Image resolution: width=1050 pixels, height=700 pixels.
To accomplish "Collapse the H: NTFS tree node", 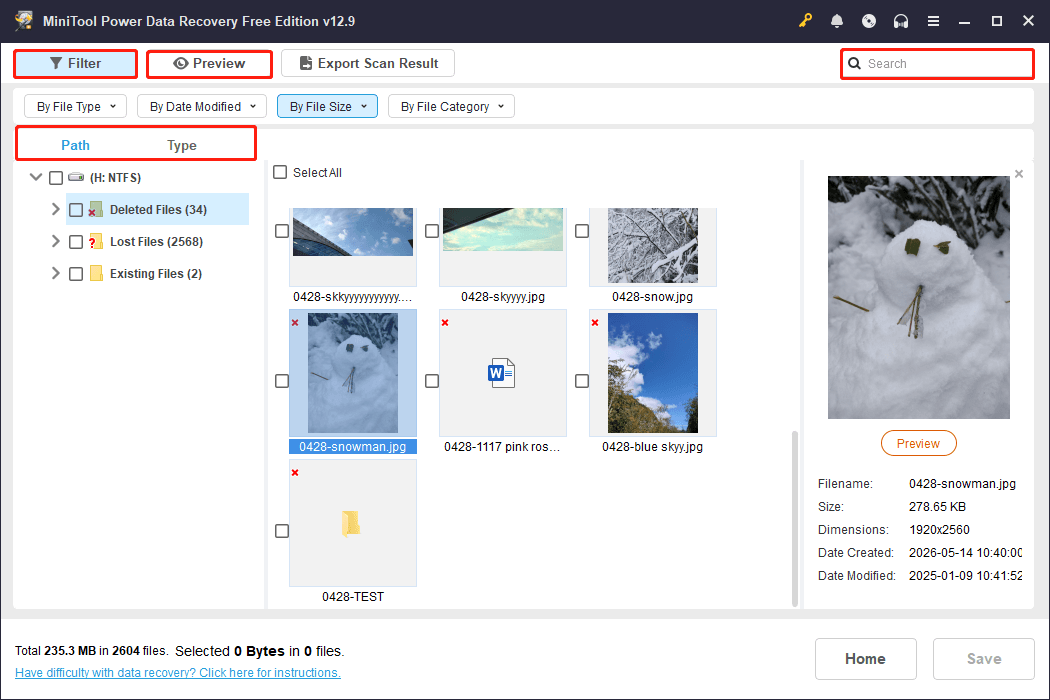I will point(36,177).
